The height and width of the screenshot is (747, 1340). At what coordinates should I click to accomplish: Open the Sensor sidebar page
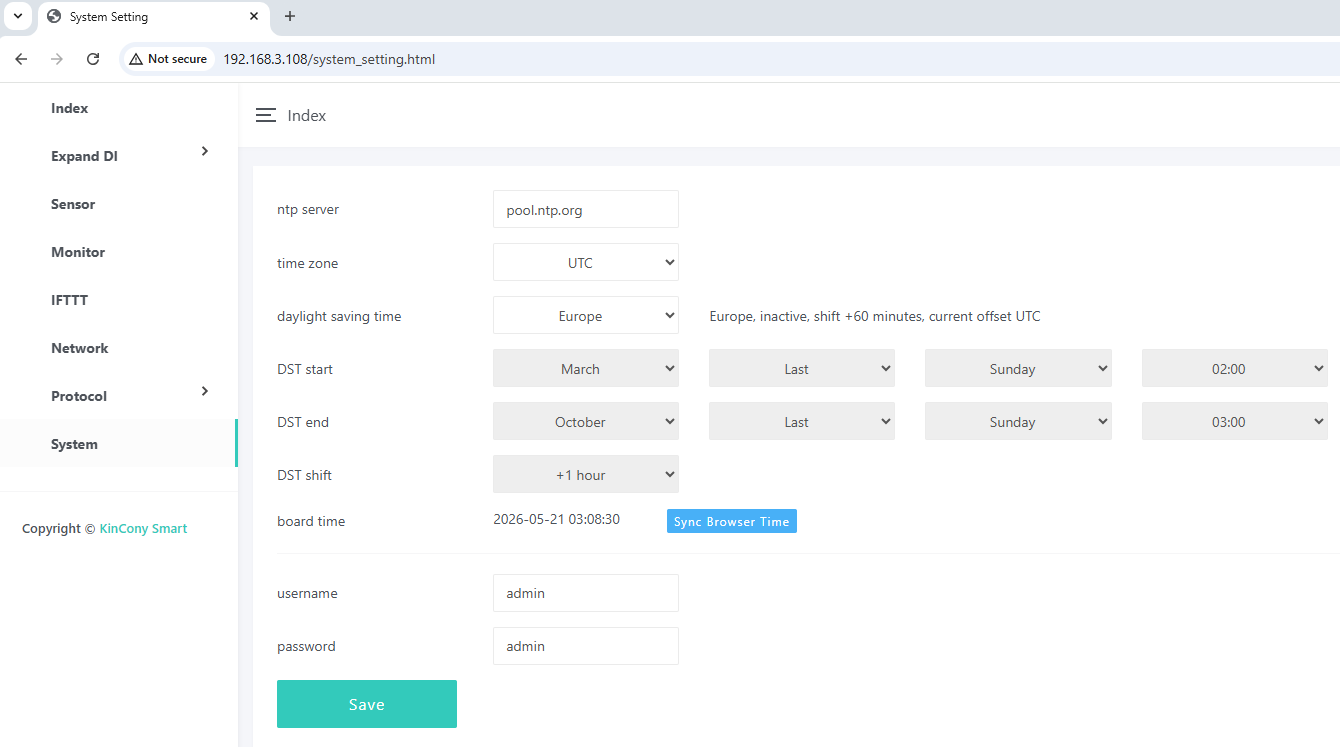[73, 204]
